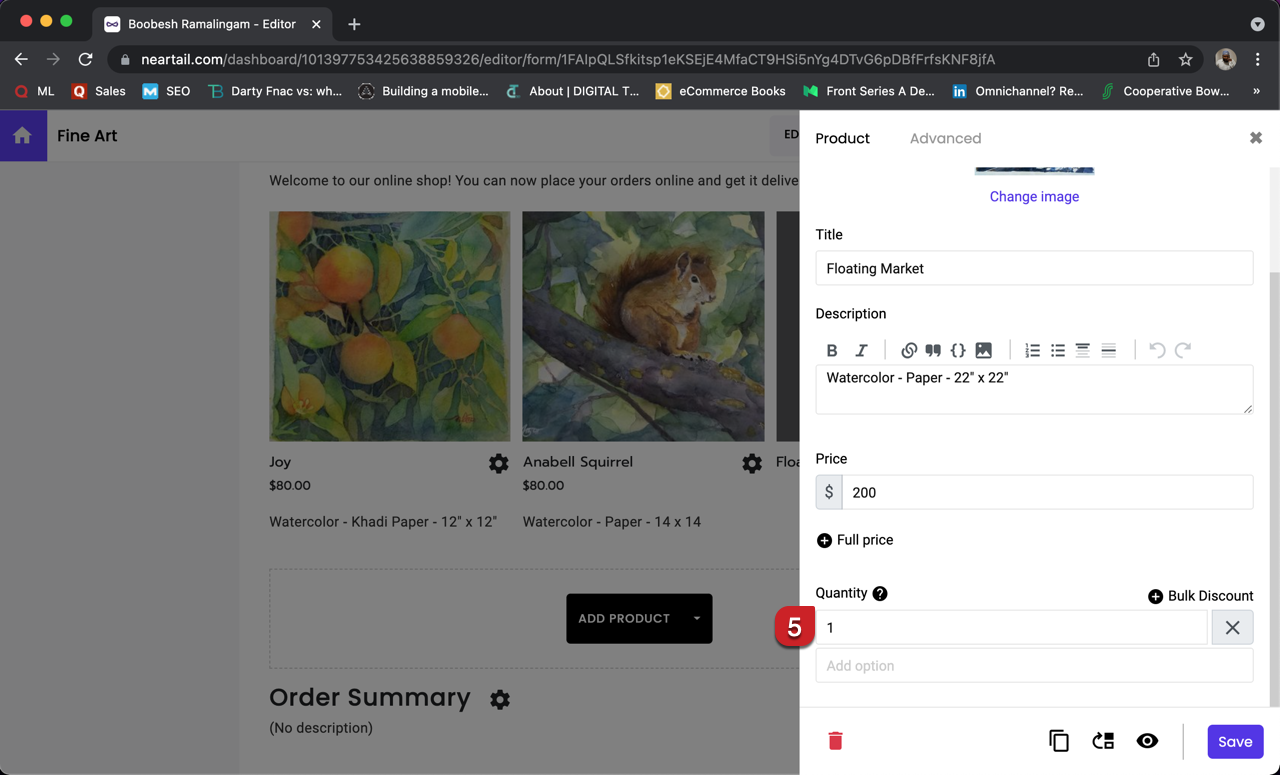
Task: Click the Bold formatting icon
Action: pyautogui.click(x=832, y=350)
